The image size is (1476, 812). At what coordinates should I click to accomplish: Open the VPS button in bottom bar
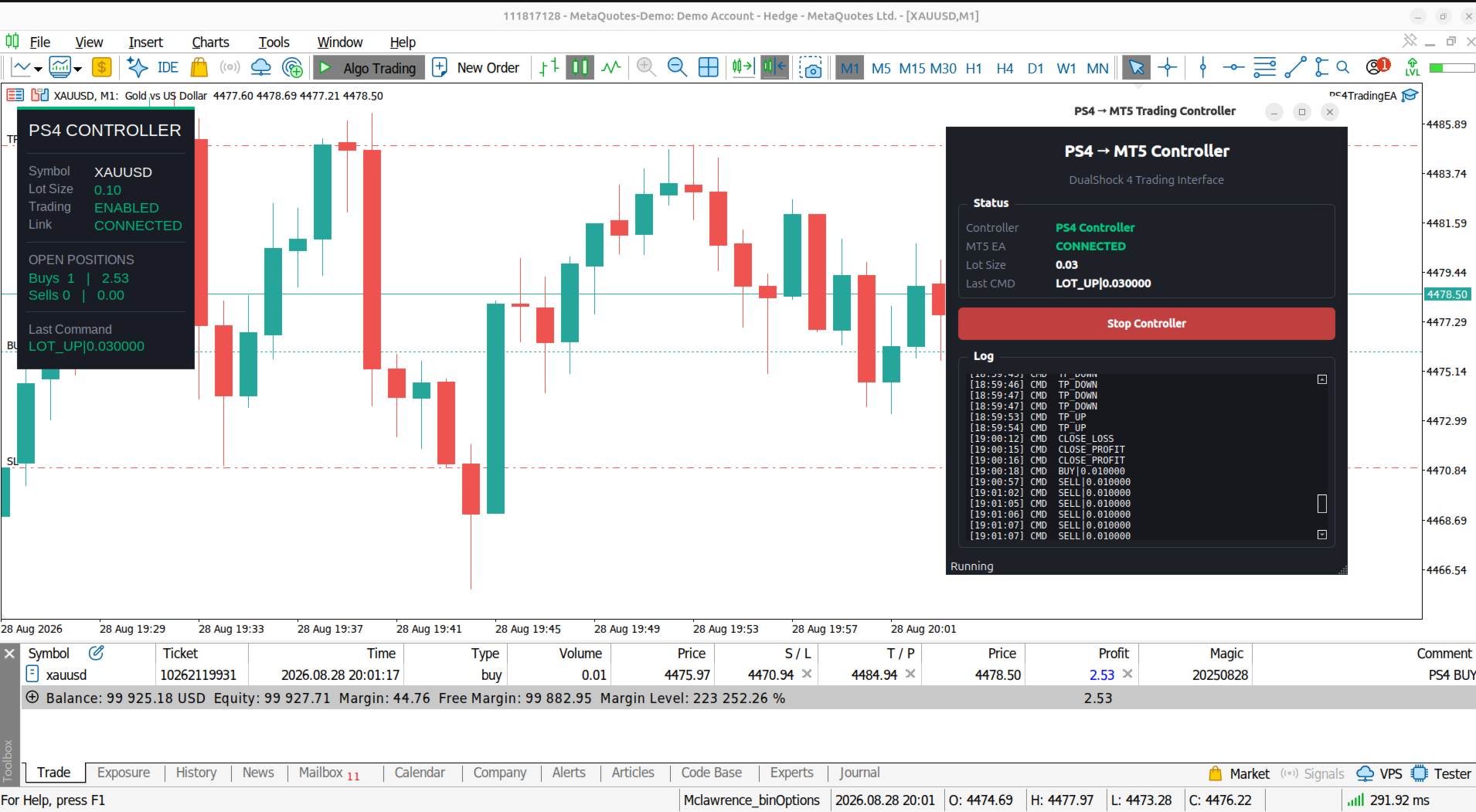1379,773
